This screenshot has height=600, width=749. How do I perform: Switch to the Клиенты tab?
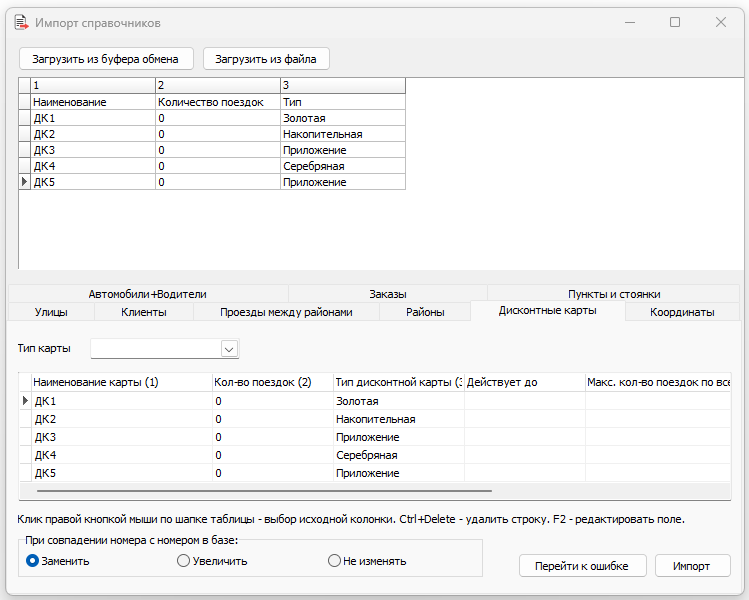[143, 312]
